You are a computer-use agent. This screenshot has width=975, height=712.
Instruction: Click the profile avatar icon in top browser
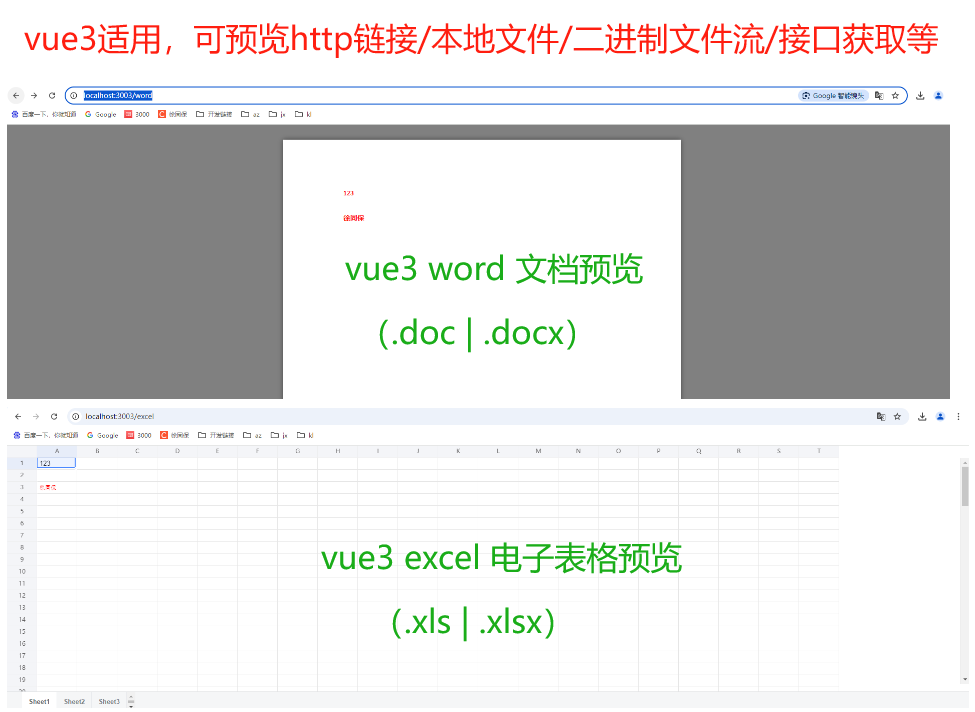pyautogui.click(x=938, y=95)
